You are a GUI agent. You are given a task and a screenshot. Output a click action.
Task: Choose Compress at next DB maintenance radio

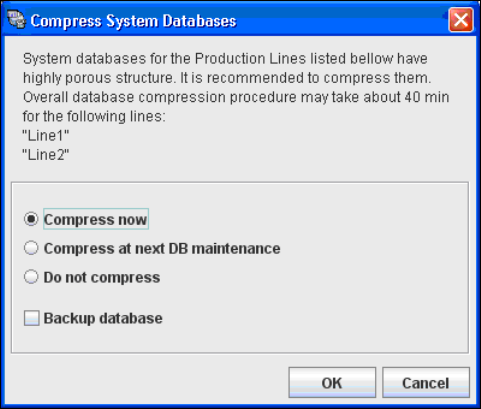[31, 248]
